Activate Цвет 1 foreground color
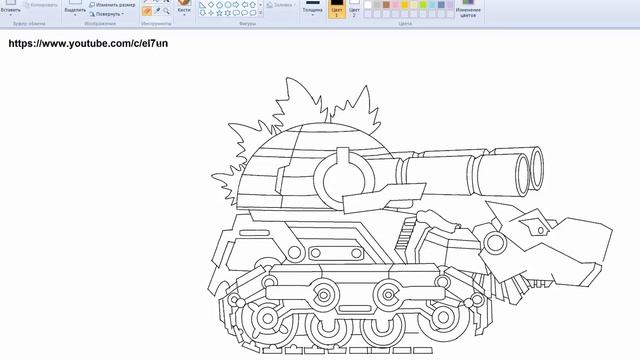 point(337,9)
